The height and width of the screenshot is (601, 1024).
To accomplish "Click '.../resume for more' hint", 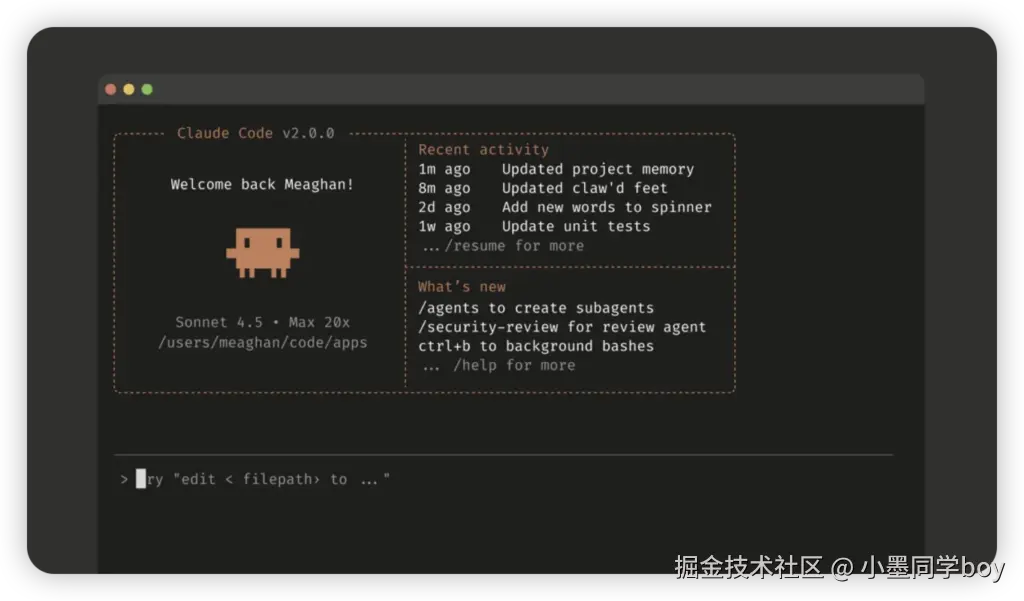I will coord(503,246).
